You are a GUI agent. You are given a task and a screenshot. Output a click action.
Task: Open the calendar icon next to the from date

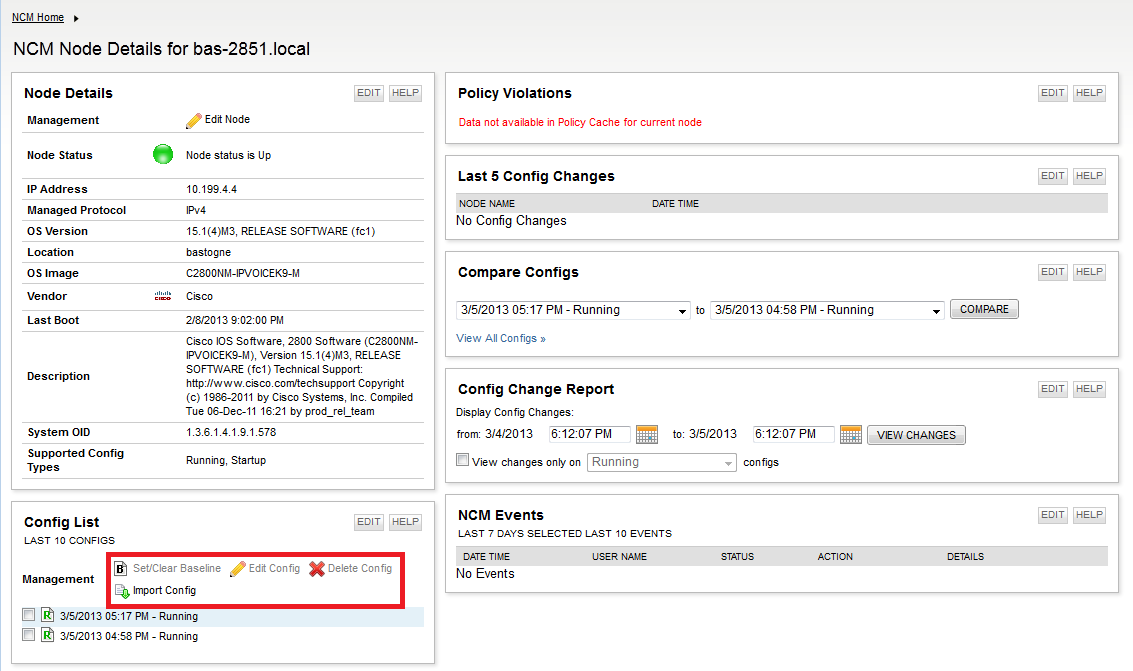[x=646, y=434]
